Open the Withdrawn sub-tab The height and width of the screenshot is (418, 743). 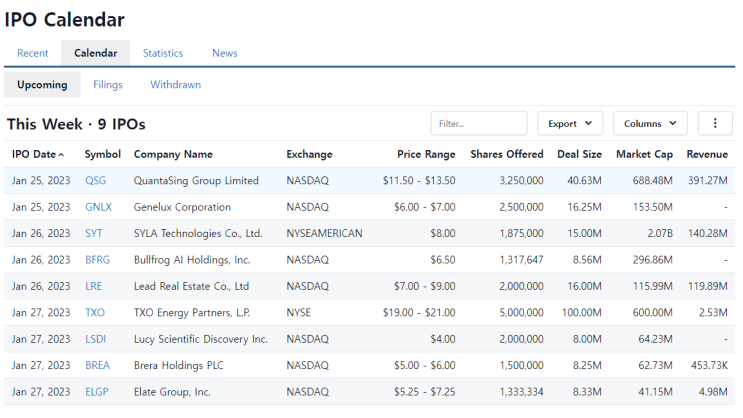pos(175,84)
